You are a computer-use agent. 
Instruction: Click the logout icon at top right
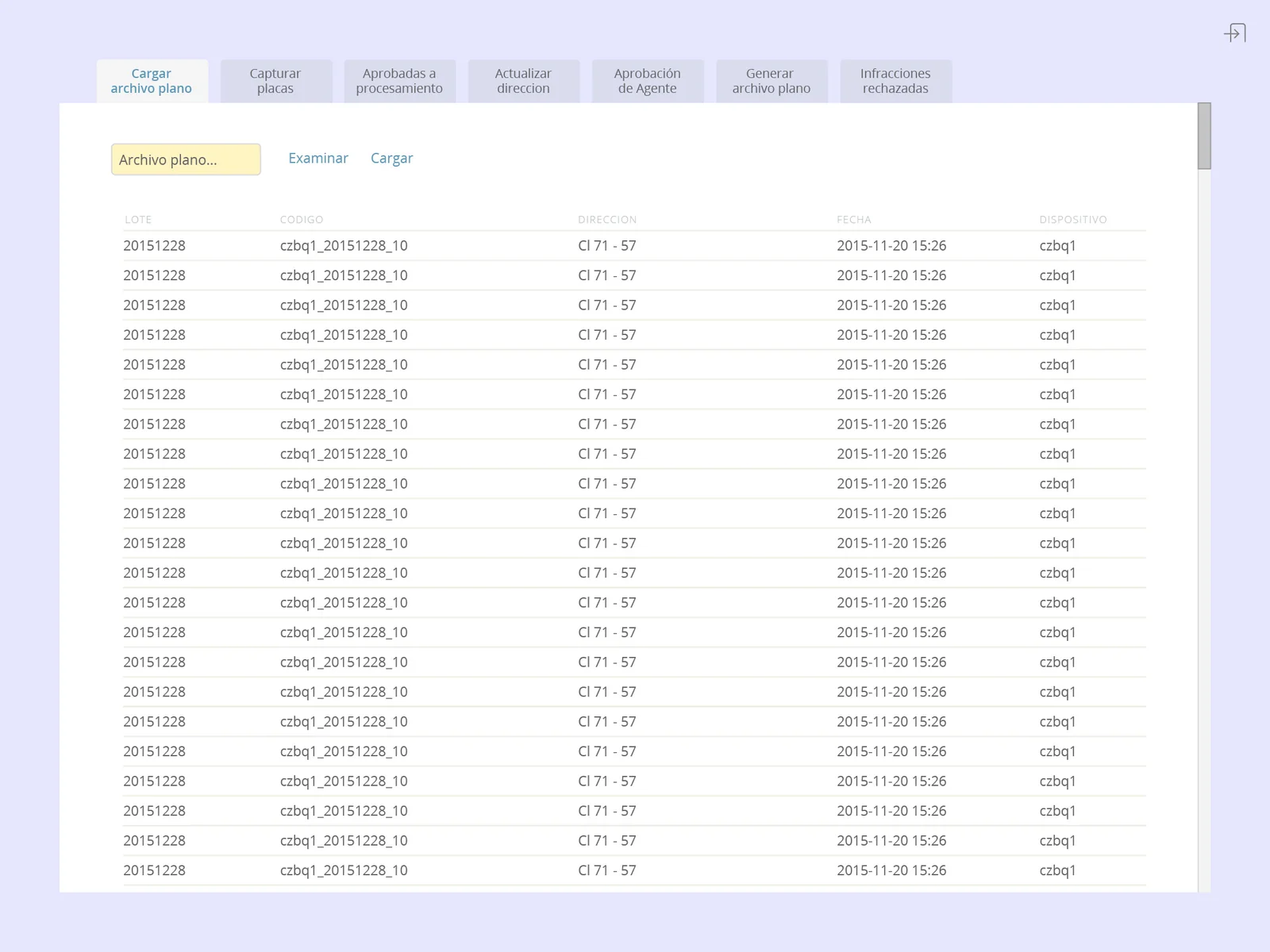coord(1235,33)
